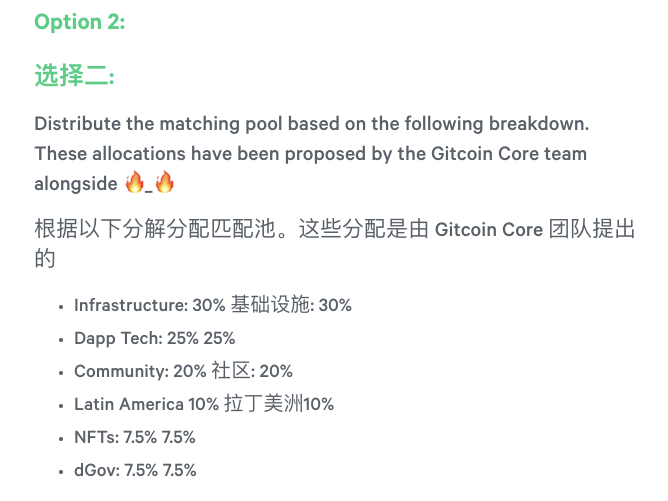Click the Gitcoin Core team text
The image size is (668, 501).
point(509,154)
